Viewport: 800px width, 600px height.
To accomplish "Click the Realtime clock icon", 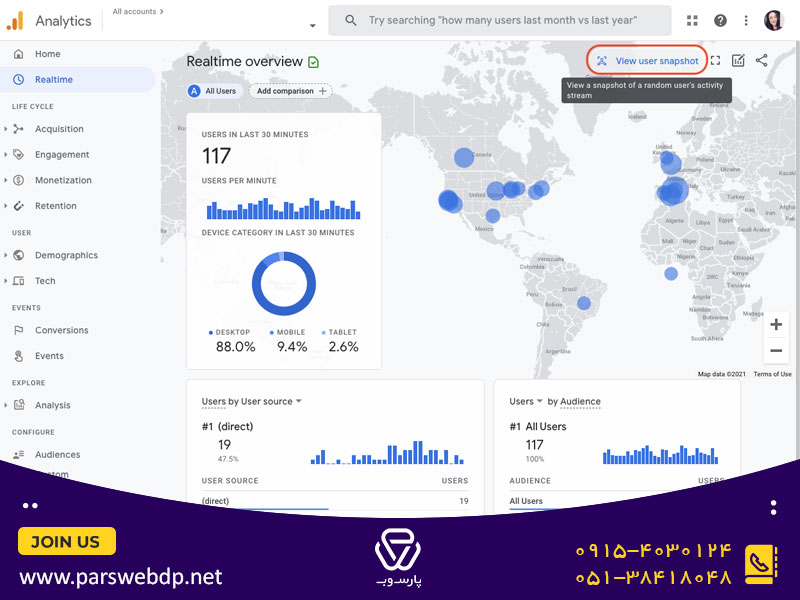I will pyautogui.click(x=19, y=79).
